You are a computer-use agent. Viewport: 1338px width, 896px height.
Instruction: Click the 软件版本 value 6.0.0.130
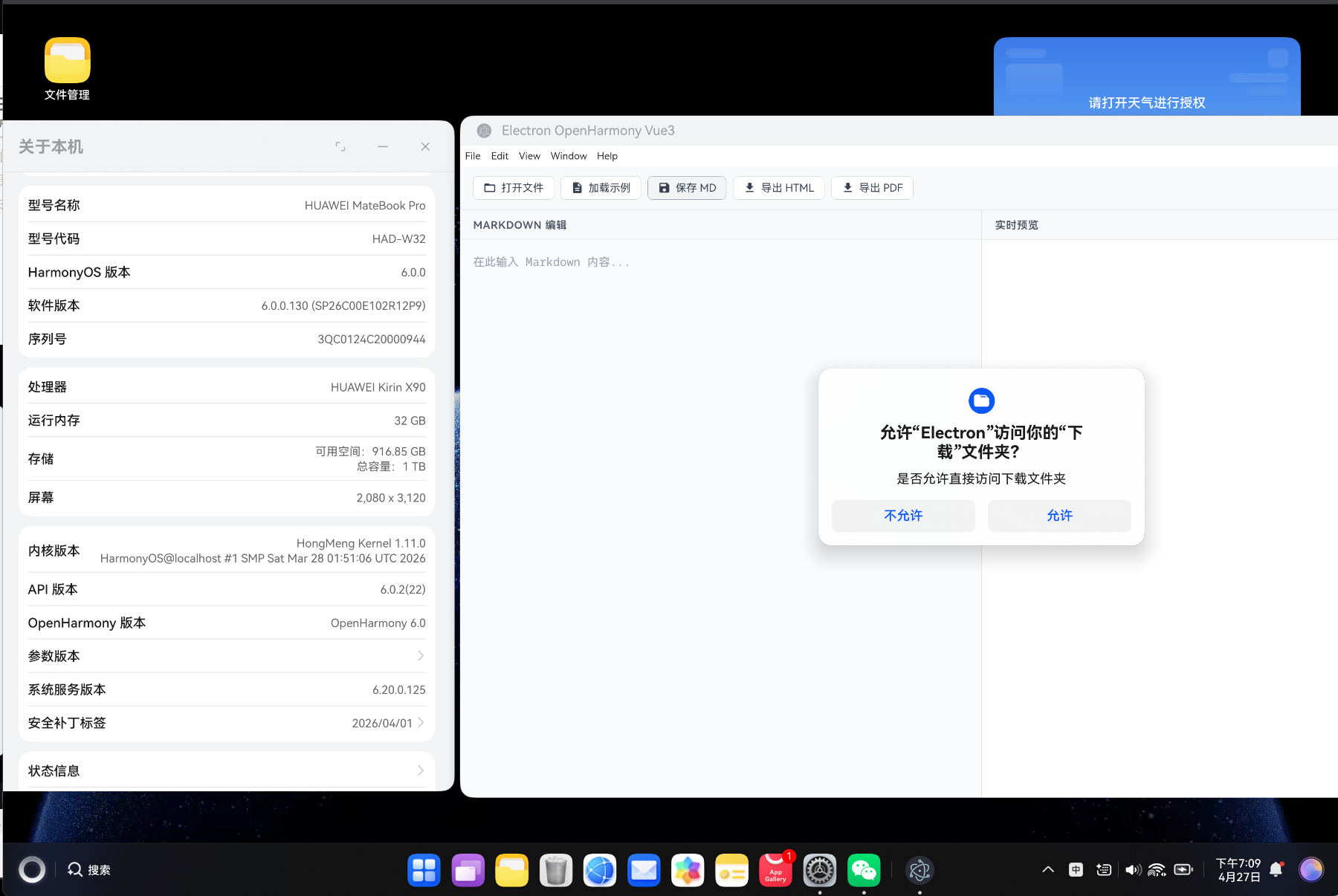point(343,306)
